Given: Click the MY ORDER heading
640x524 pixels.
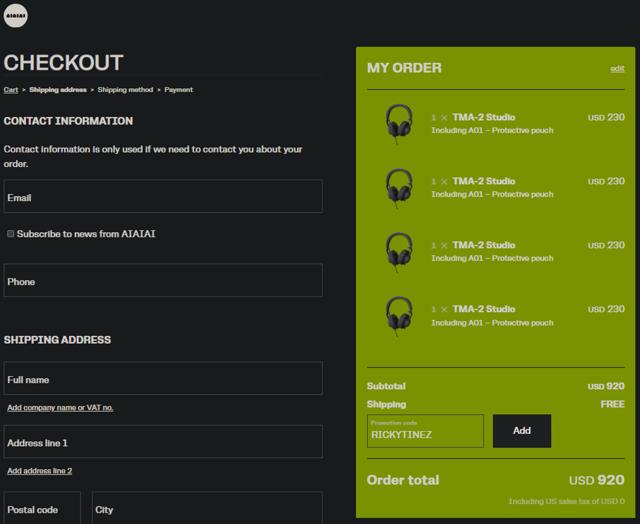Looking at the screenshot, I should (x=404, y=68).
